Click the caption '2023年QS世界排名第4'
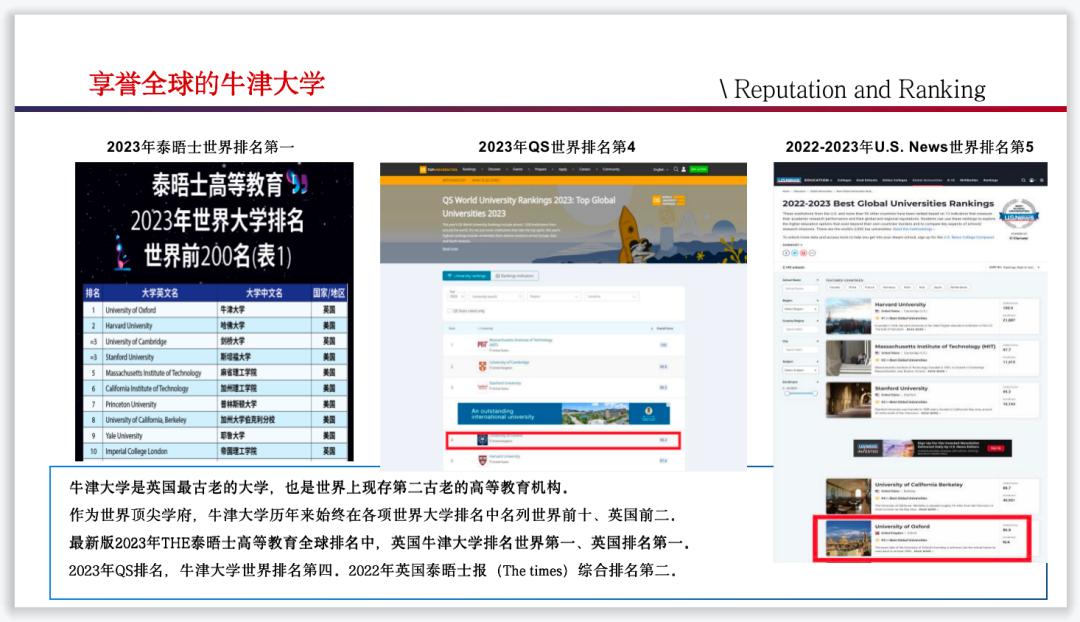This screenshot has height=622, width=1080. [x=557, y=147]
